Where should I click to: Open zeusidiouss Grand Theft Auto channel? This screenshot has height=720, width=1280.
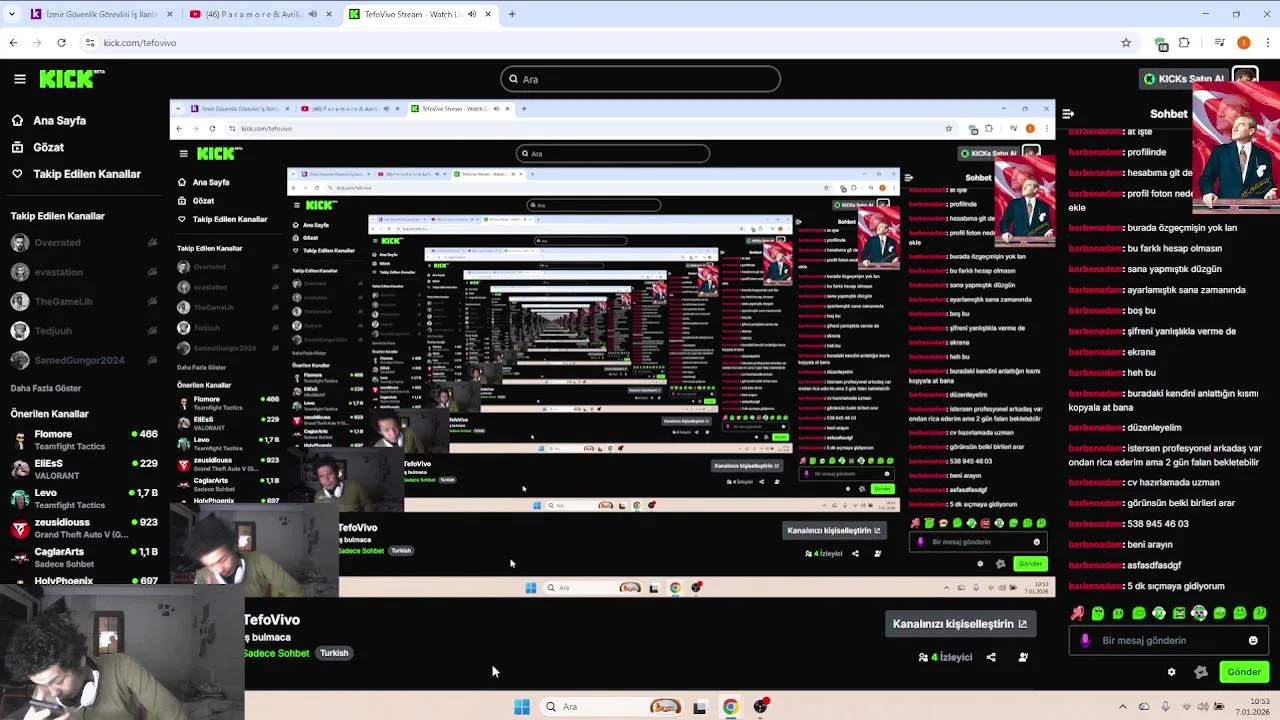click(x=85, y=528)
